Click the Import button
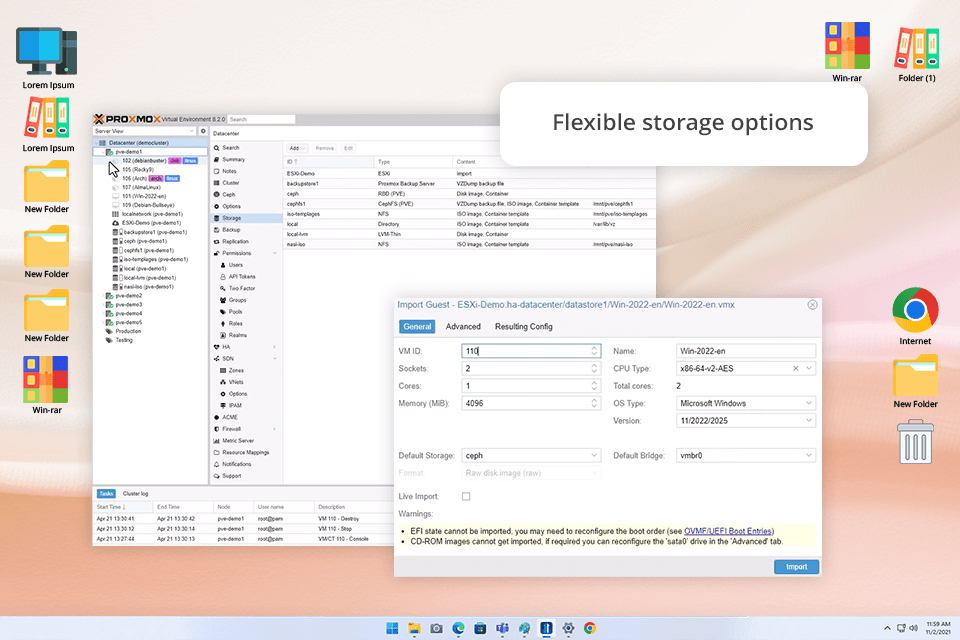Image resolution: width=960 pixels, height=640 pixels. click(796, 567)
